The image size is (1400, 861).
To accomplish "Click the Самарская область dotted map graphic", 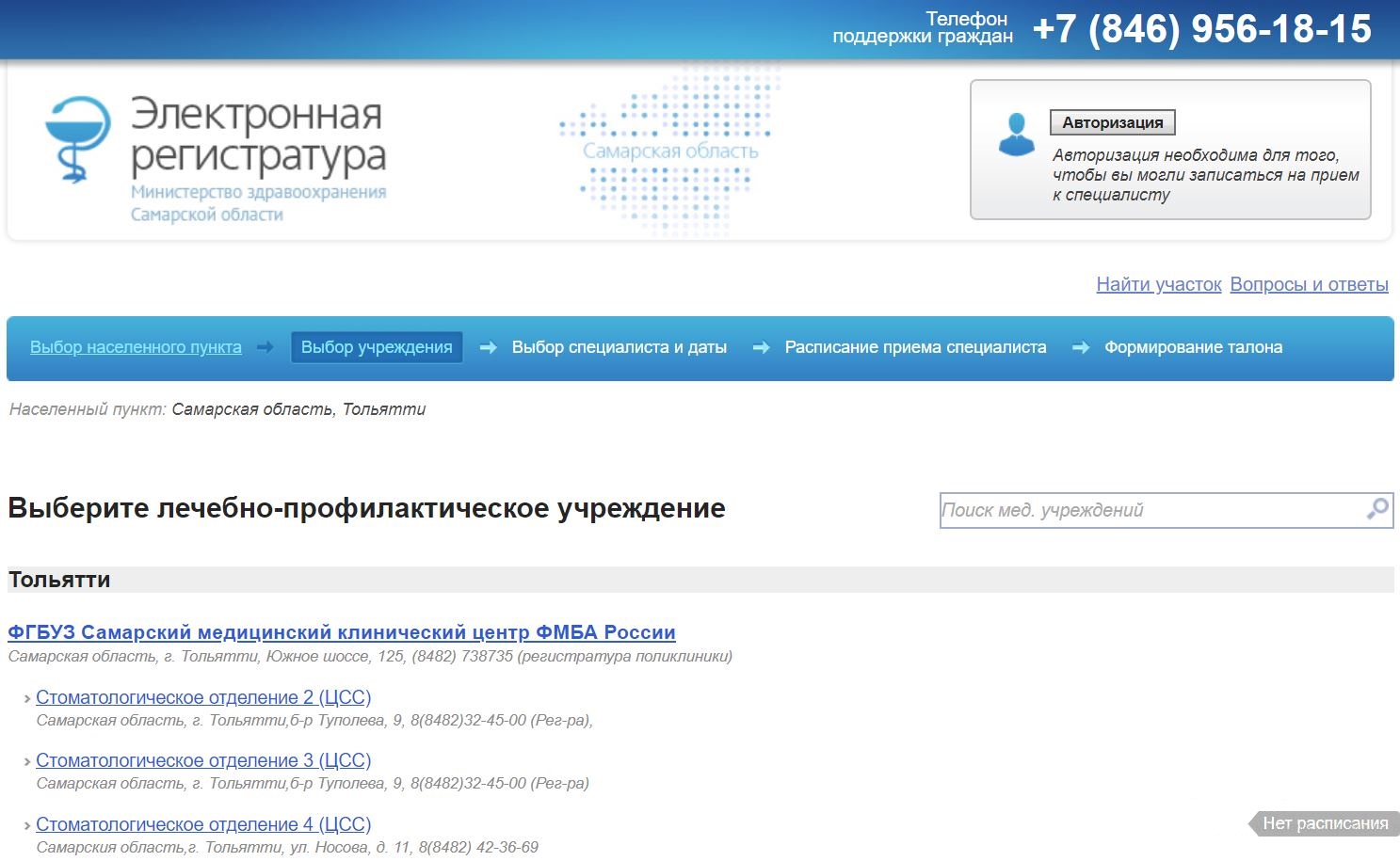I will [x=669, y=151].
